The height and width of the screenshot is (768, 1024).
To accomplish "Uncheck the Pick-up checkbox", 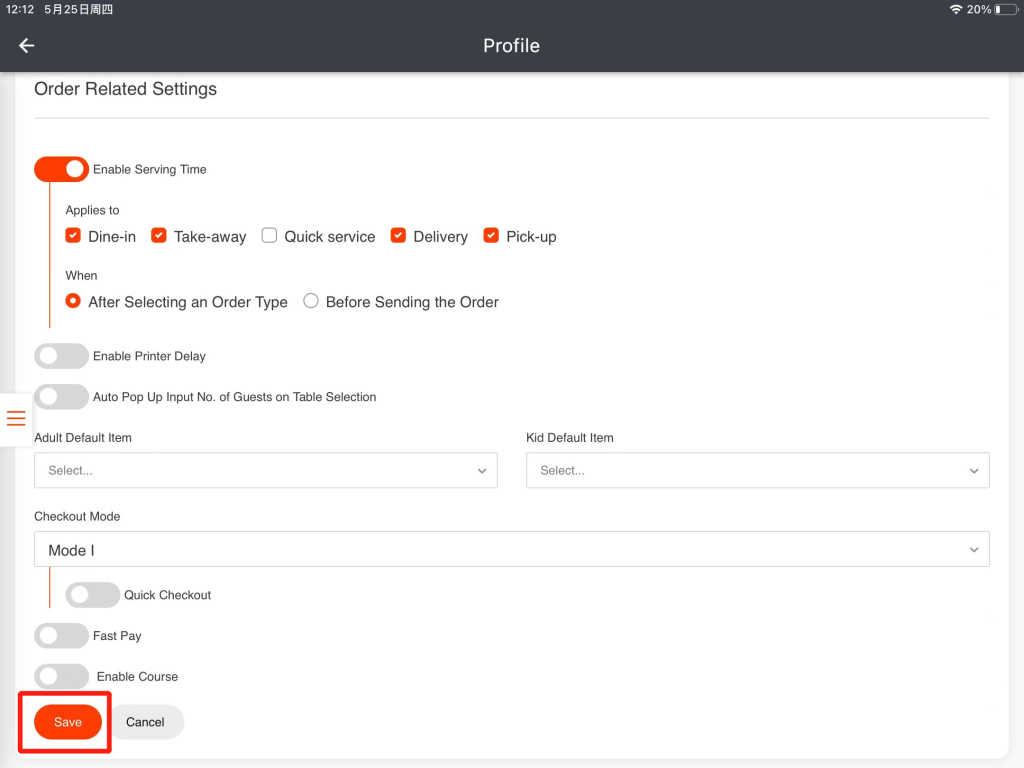I will 491,236.
